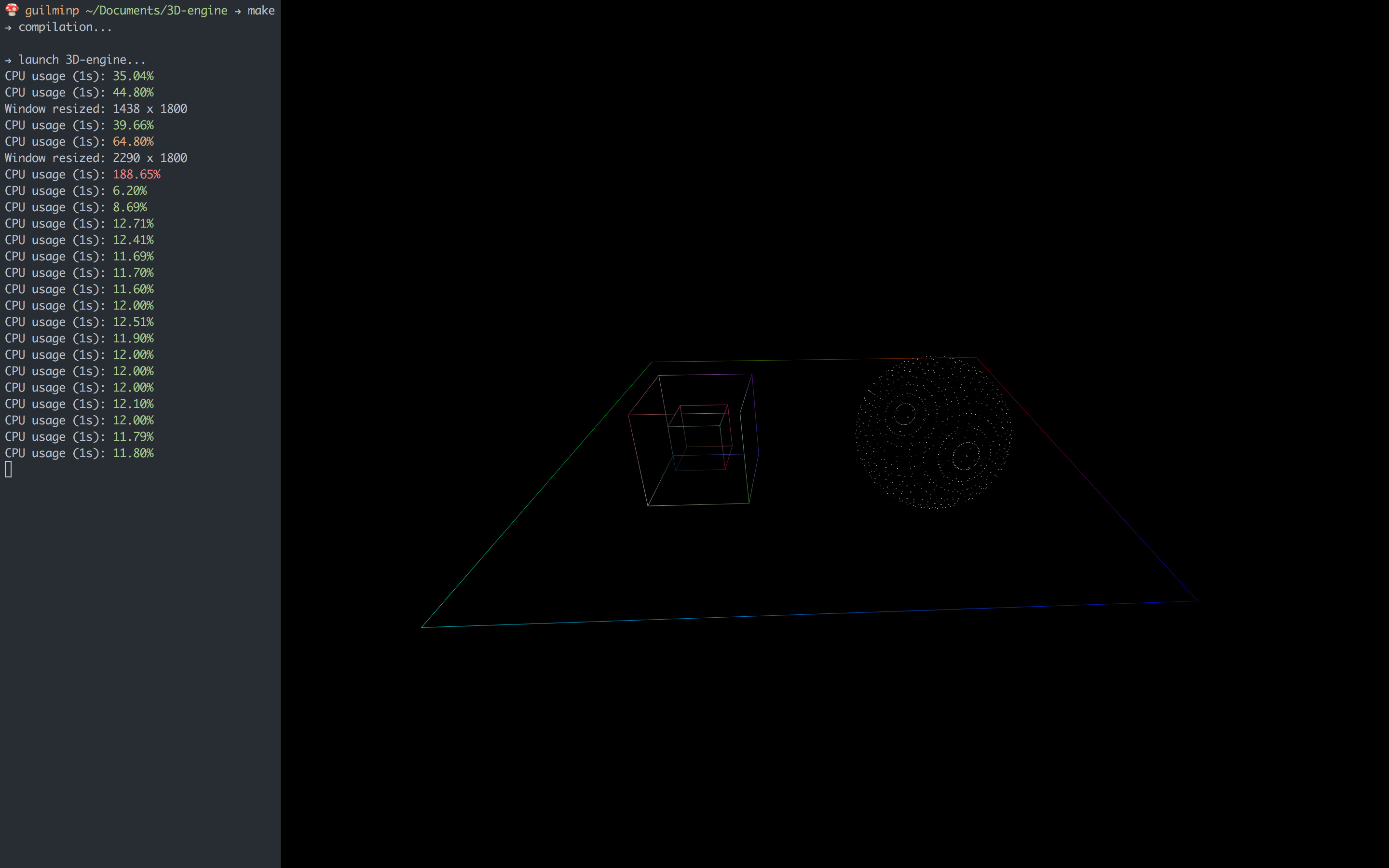1389x868 pixels.
Task: Click the 'compilation...' output line
Action: [65, 27]
